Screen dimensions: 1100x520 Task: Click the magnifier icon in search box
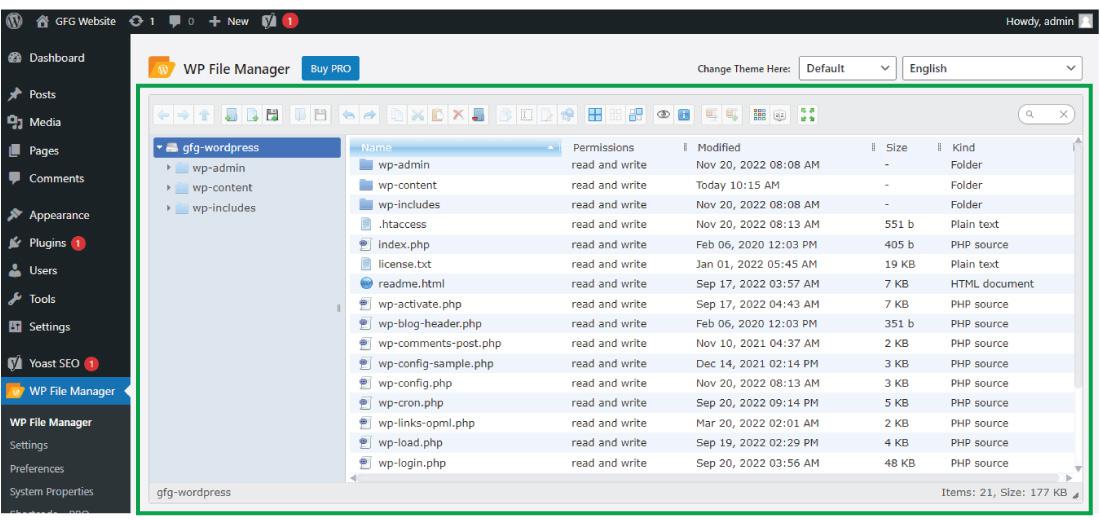pyautogui.click(x=1029, y=114)
